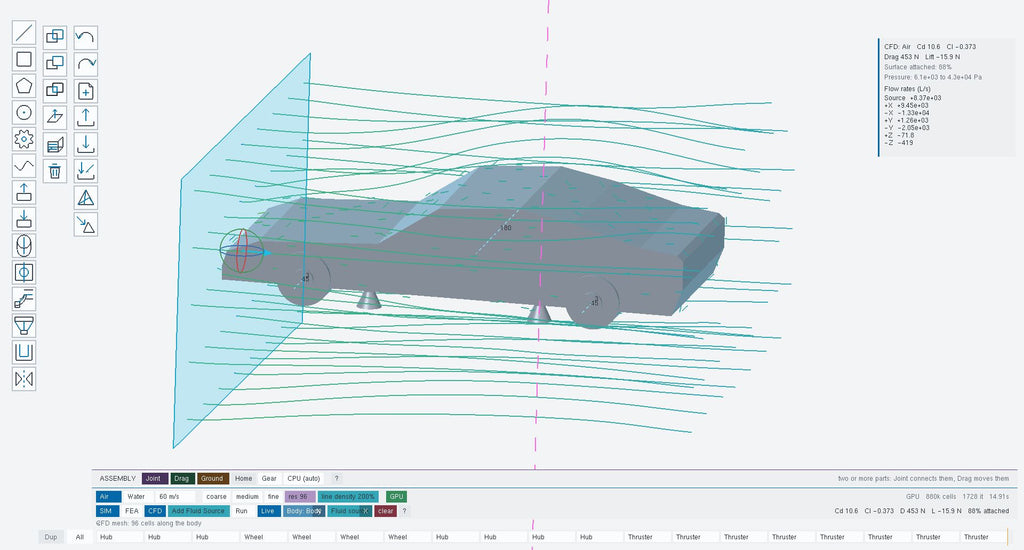1024x550 pixels.
Task: Select the pentagon polygon tool
Action: [x=24, y=86]
